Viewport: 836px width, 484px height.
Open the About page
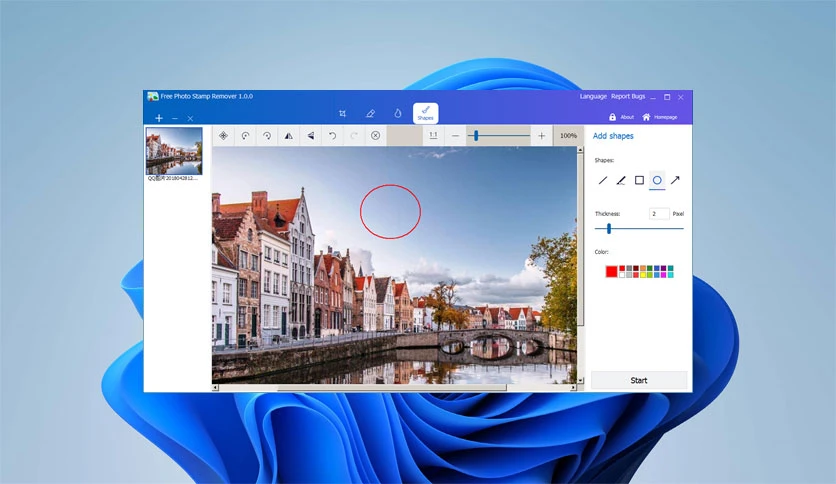coord(622,117)
